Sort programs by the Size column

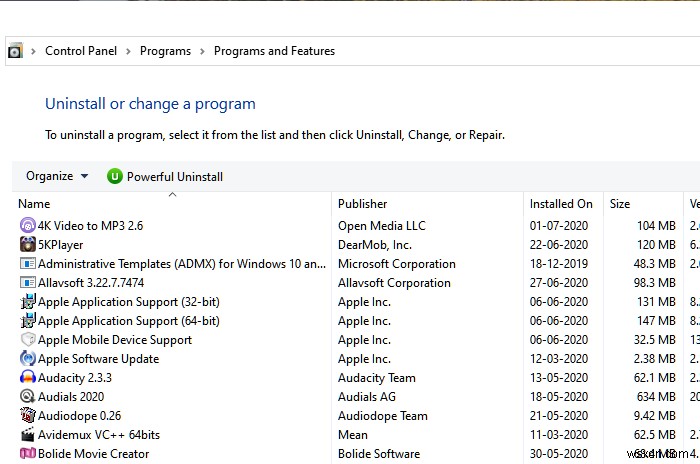click(620, 204)
